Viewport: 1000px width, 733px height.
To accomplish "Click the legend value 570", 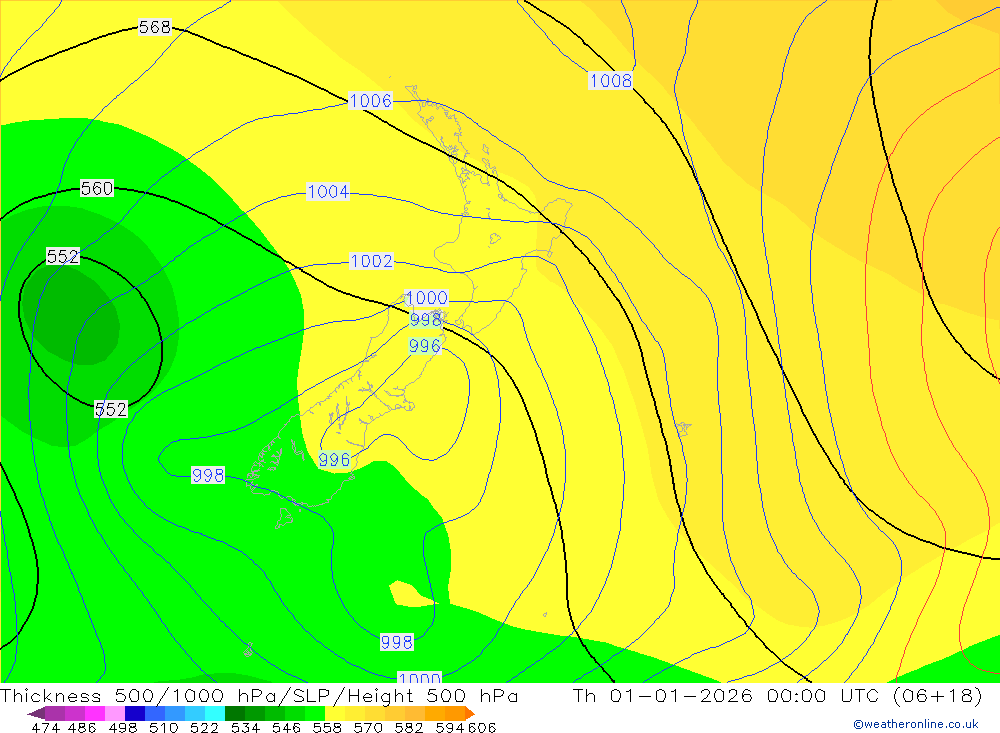I will click(368, 727).
